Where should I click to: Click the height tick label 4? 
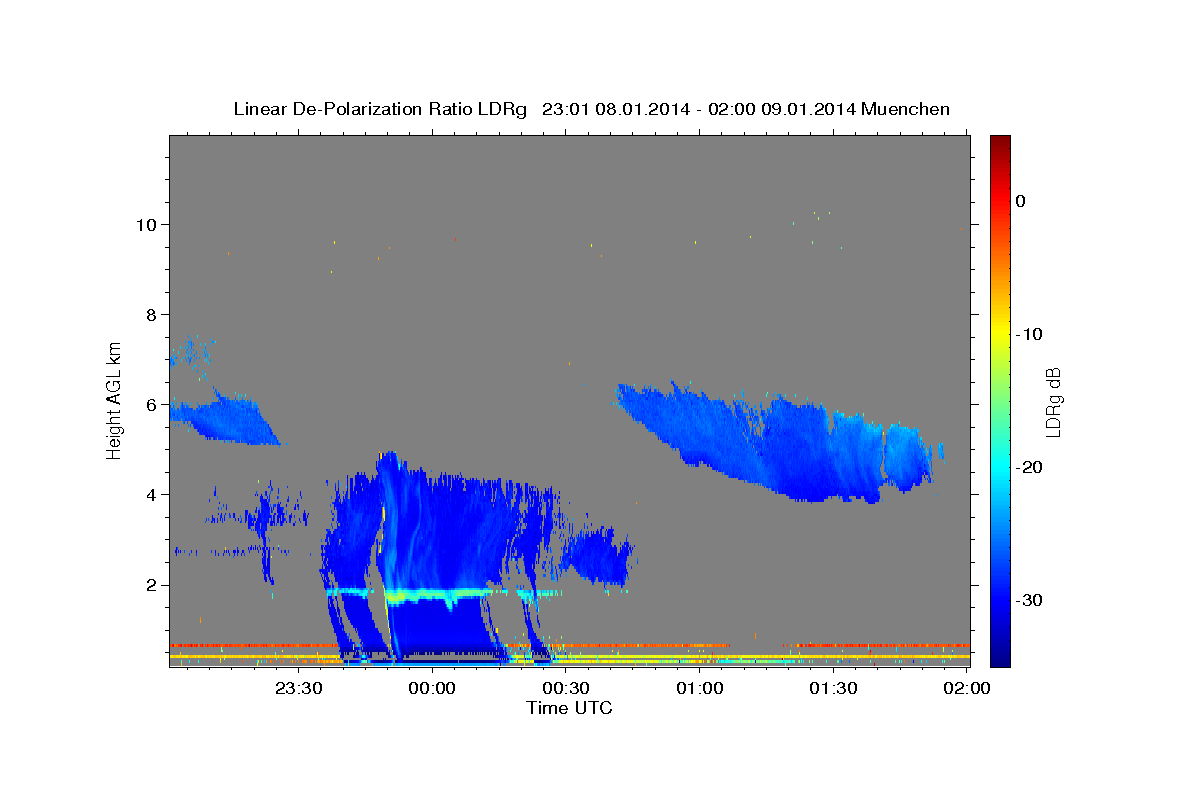coord(152,494)
